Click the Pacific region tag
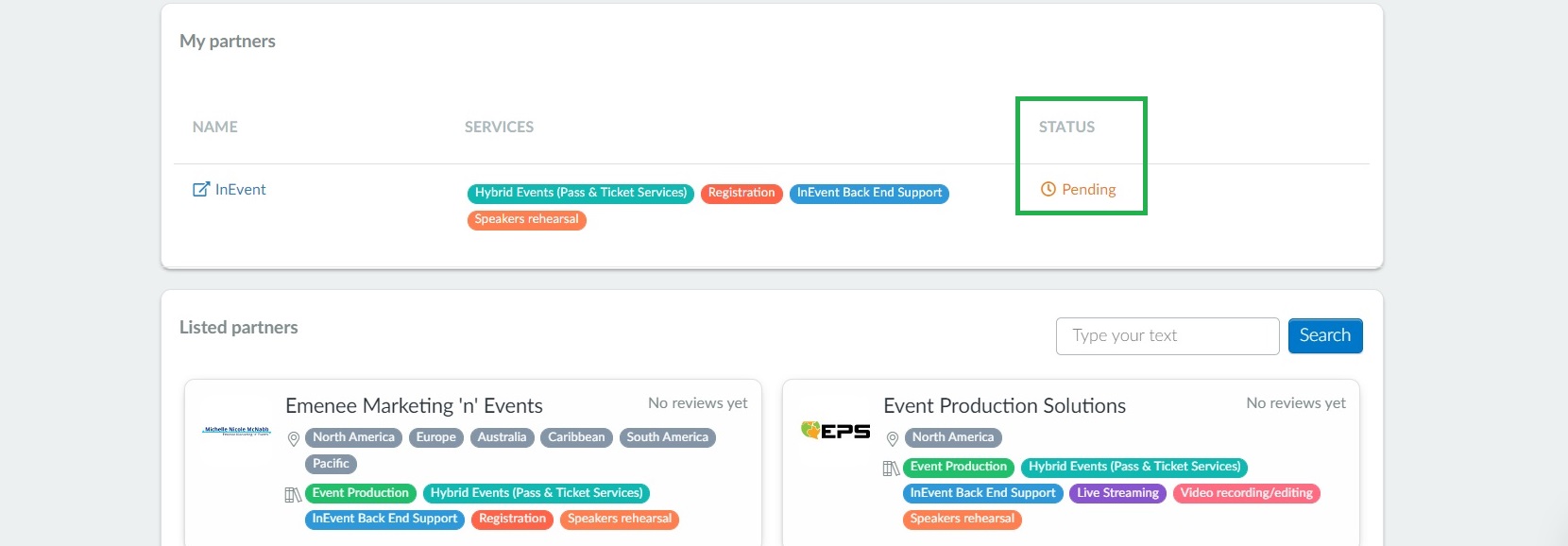The width and height of the screenshot is (1568, 546). click(331, 464)
